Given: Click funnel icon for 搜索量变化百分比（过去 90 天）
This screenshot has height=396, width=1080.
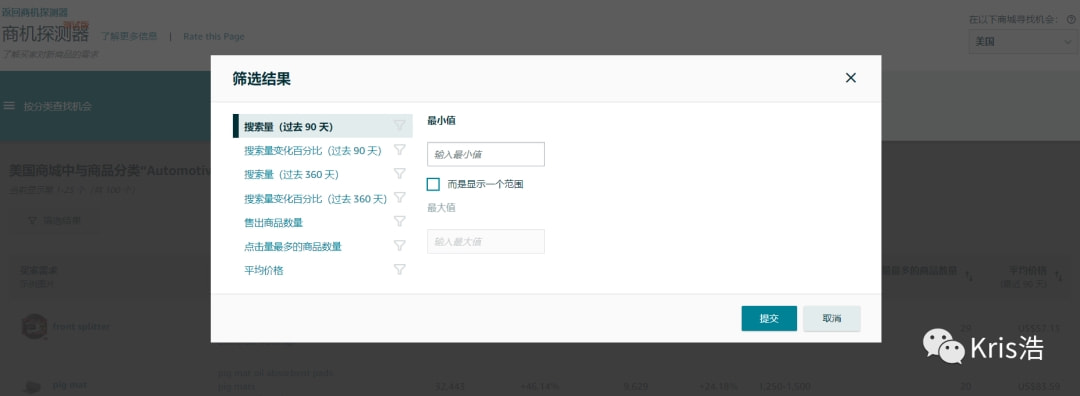Looking at the screenshot, I should coord(399,149).
